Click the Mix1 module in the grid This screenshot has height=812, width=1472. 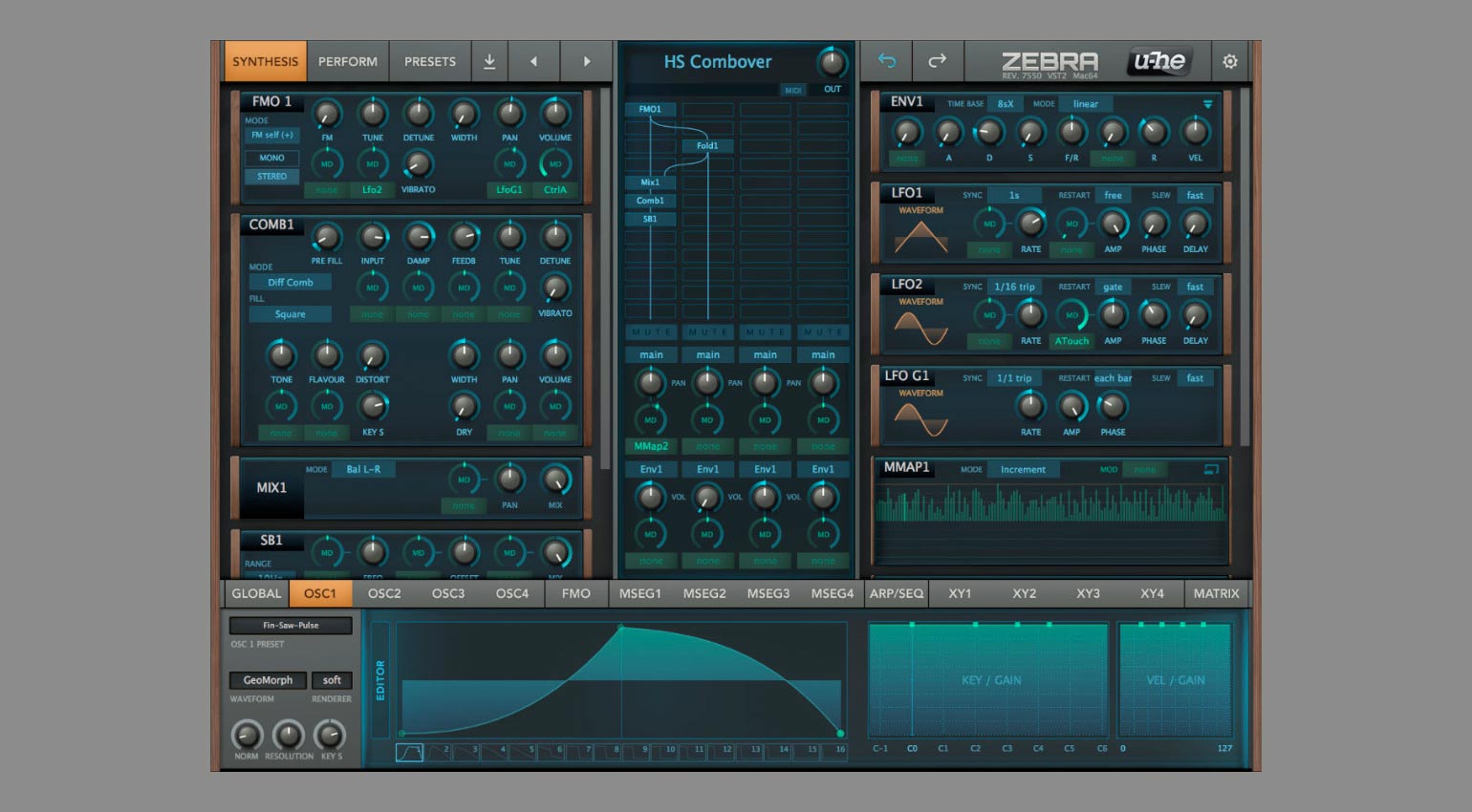pos(650,182)
